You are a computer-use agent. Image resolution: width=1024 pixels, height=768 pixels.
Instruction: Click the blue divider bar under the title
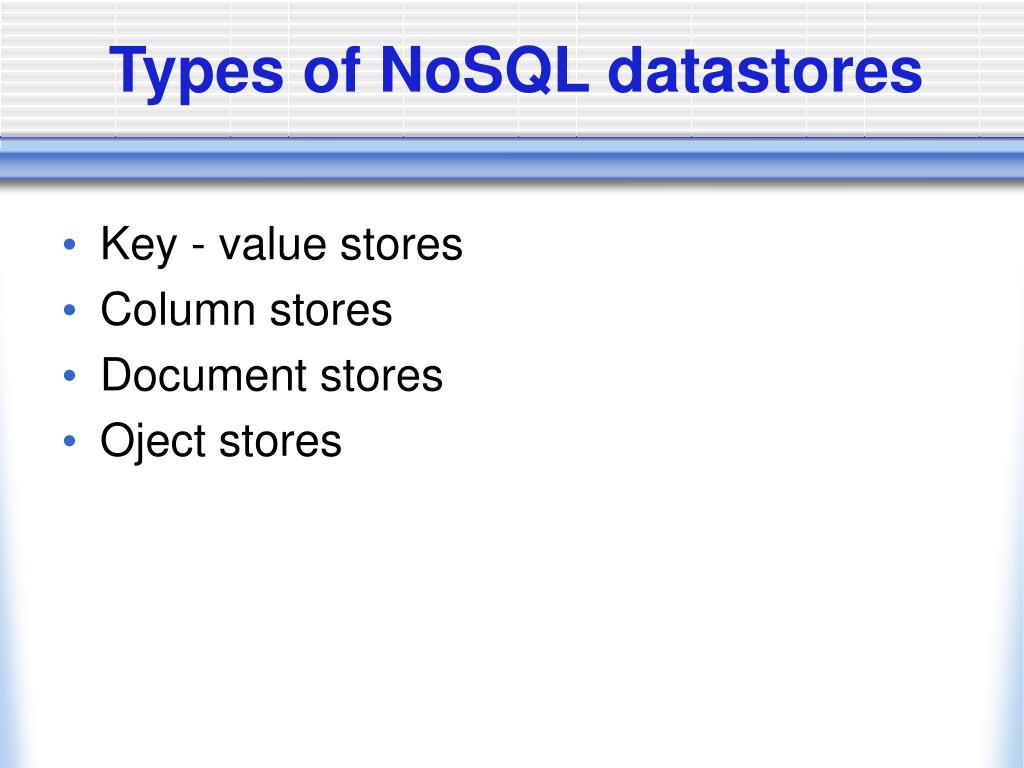pos(512,160)
